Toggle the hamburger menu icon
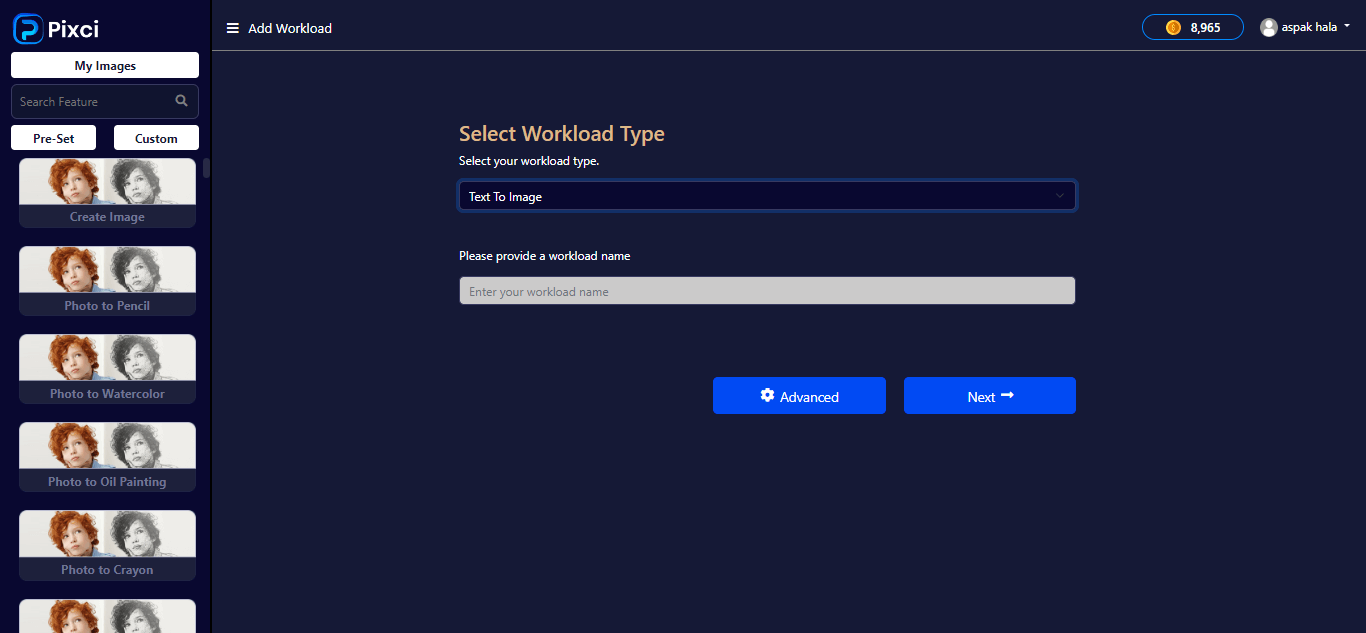 (x=233, y=28)
